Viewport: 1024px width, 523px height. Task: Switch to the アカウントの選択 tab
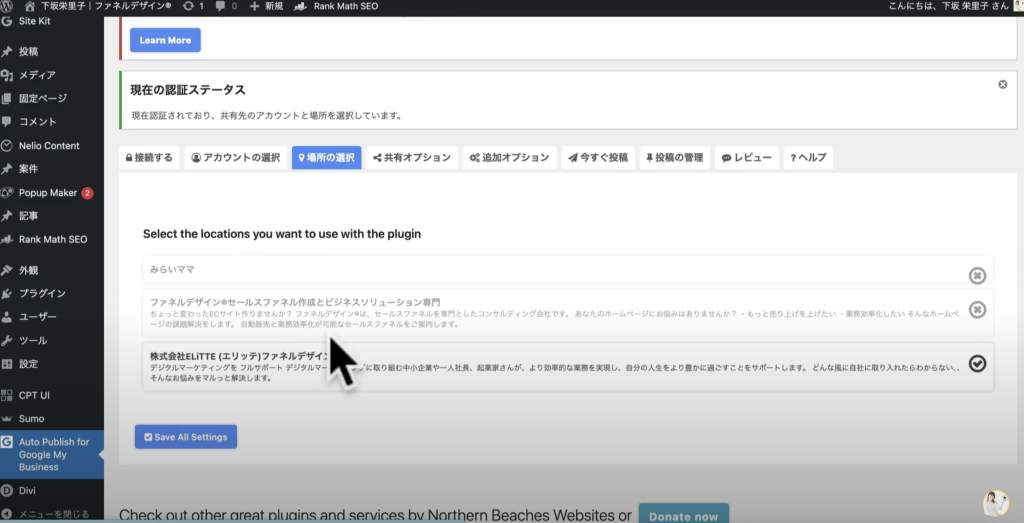pyautogui.click(x=235, y=158)
